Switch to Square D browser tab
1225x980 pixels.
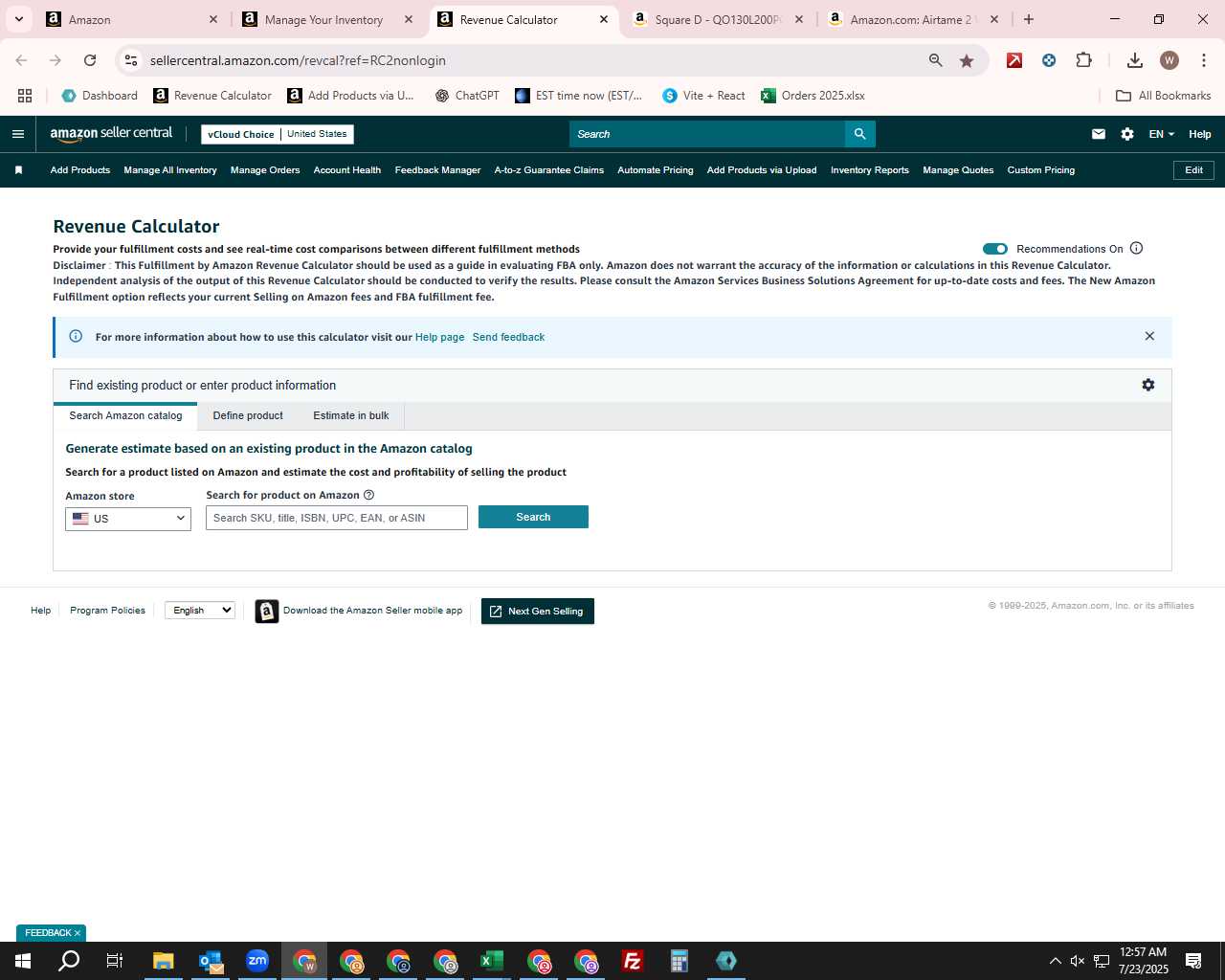(x=718, y=19)
